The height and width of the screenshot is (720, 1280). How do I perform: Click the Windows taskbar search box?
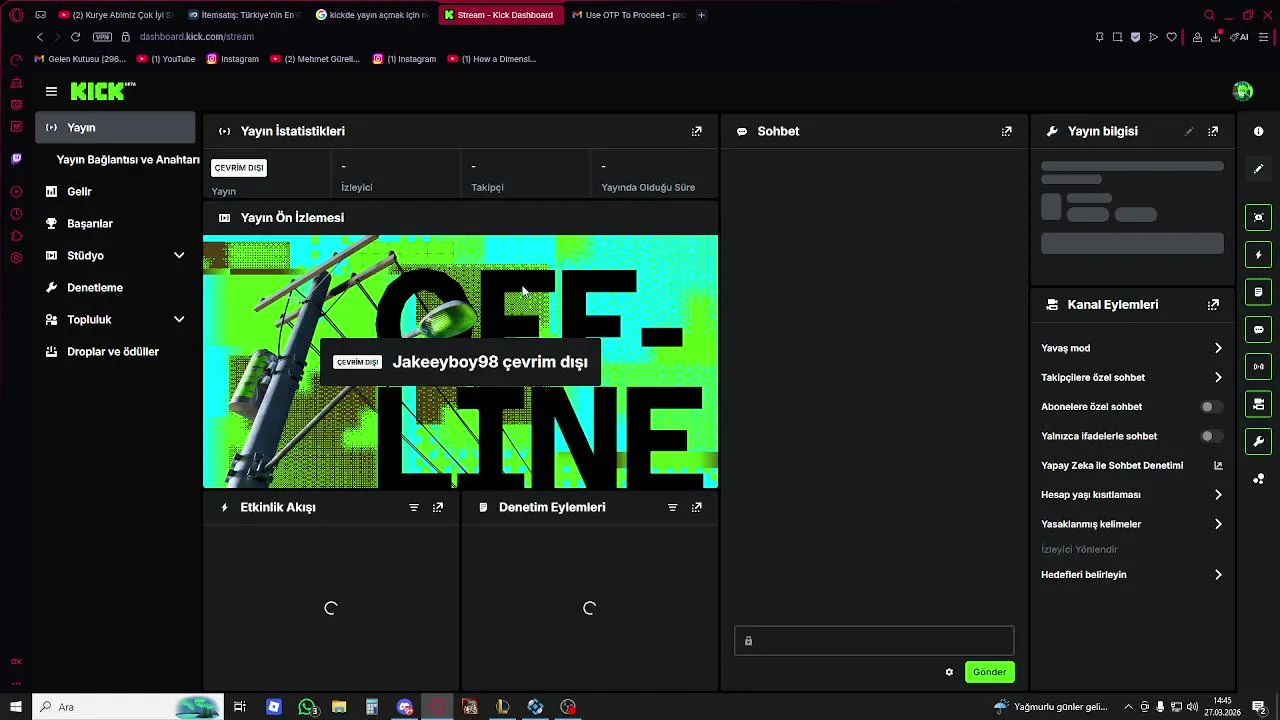coord(130,707)
